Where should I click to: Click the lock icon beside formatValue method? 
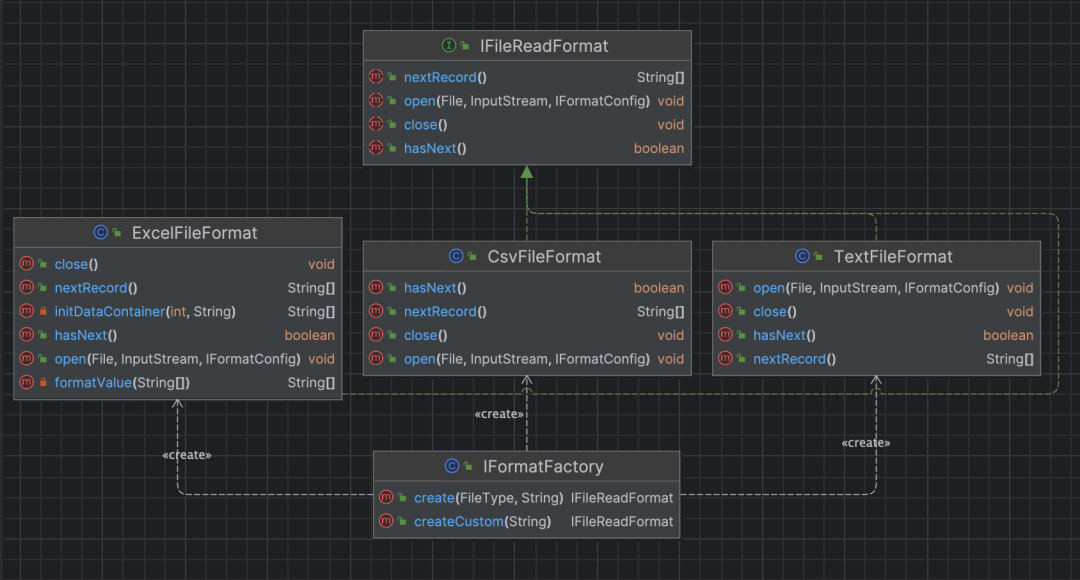pos(43,382)
